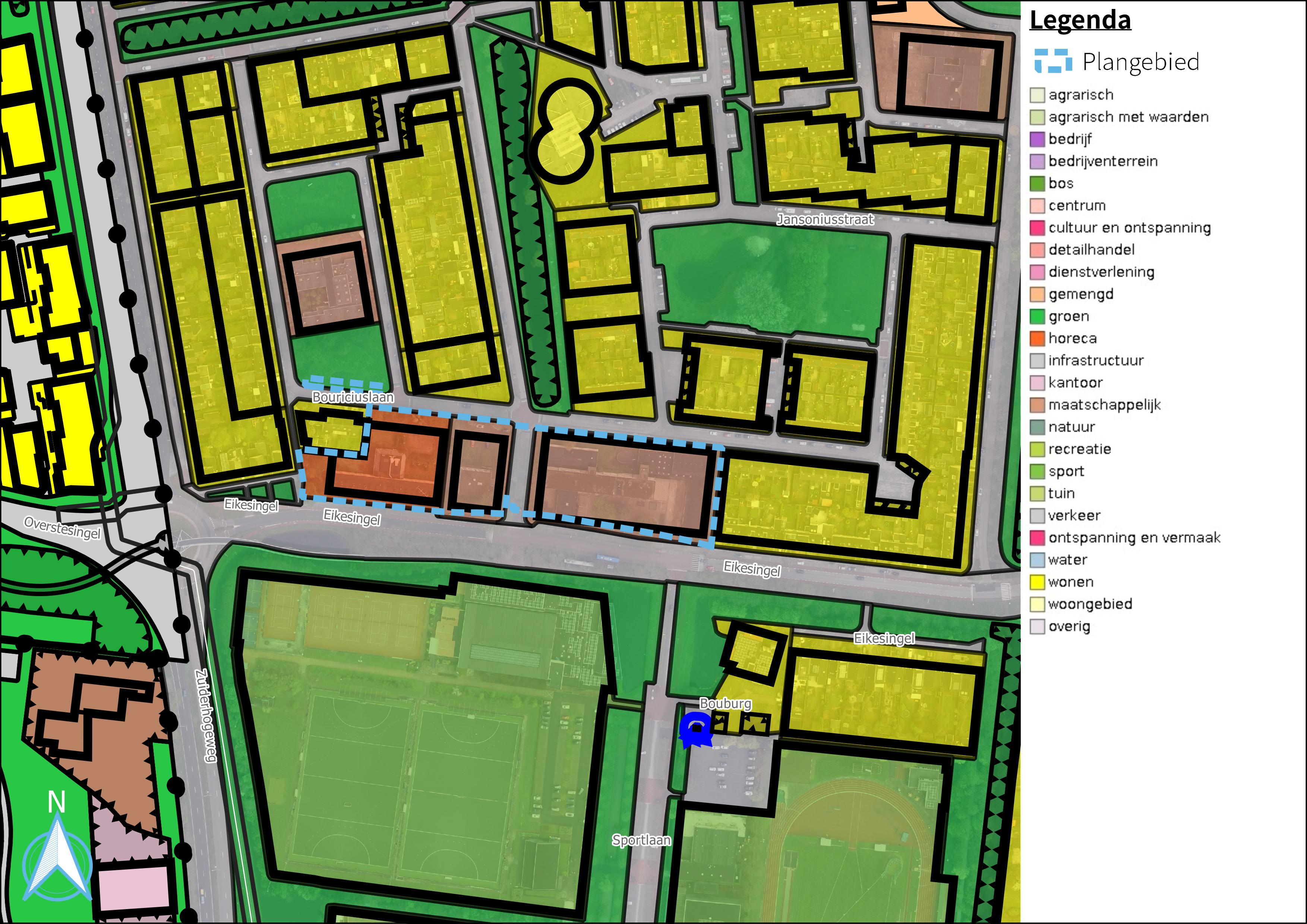Click the Eikesingel label west of Bouriciuslaan block
This screenshot has width=1307, height=924.
(x=251, y=505)
